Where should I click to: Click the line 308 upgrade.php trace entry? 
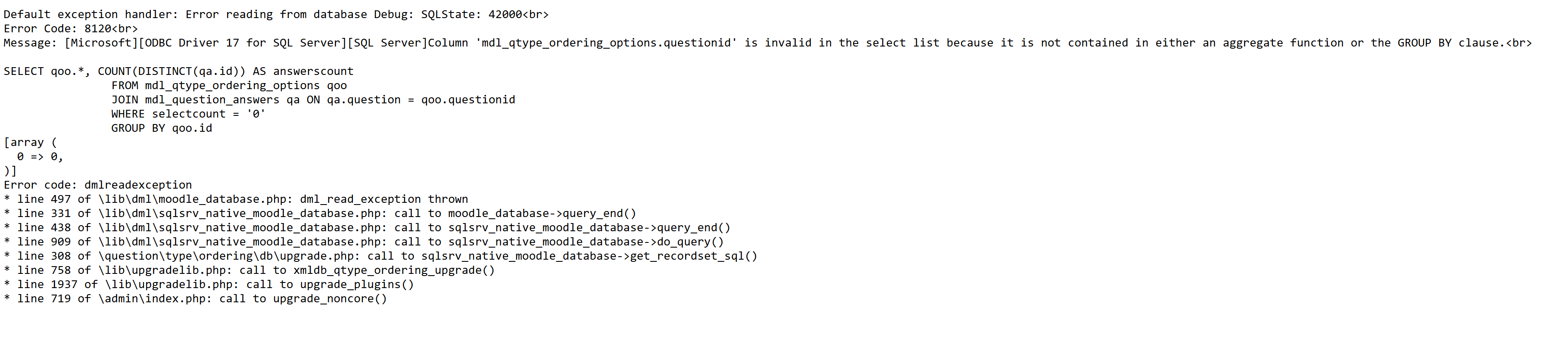(x=380, y=256)
